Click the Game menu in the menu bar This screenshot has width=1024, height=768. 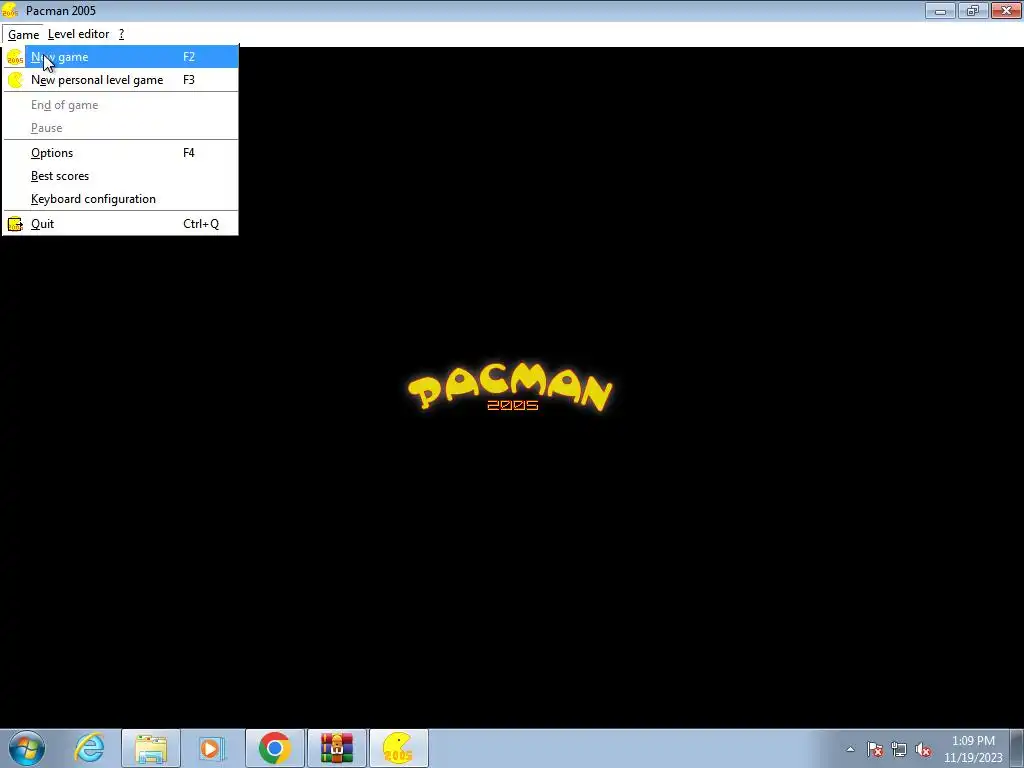[x=24, y=34]
